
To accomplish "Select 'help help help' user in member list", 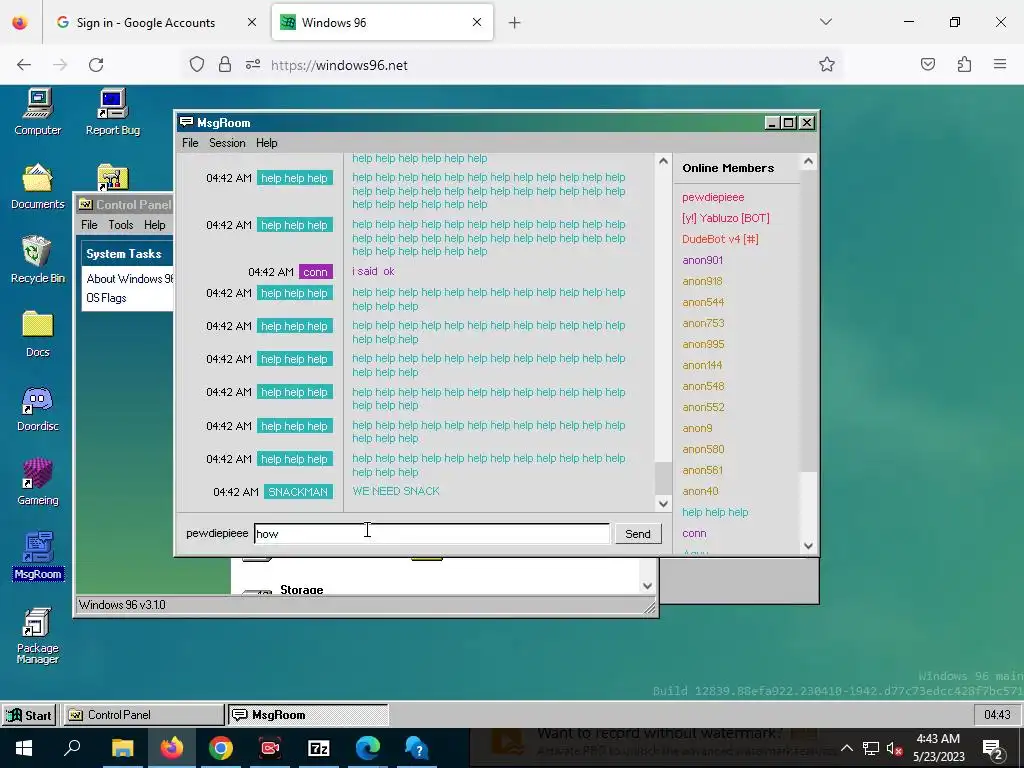I will coord(715,512).
